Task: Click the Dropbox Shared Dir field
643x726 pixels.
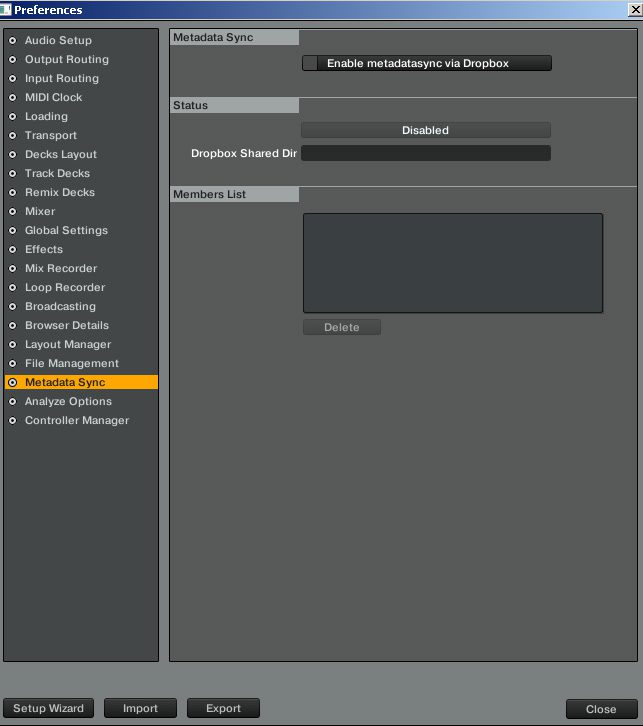Action: (425, 154)
